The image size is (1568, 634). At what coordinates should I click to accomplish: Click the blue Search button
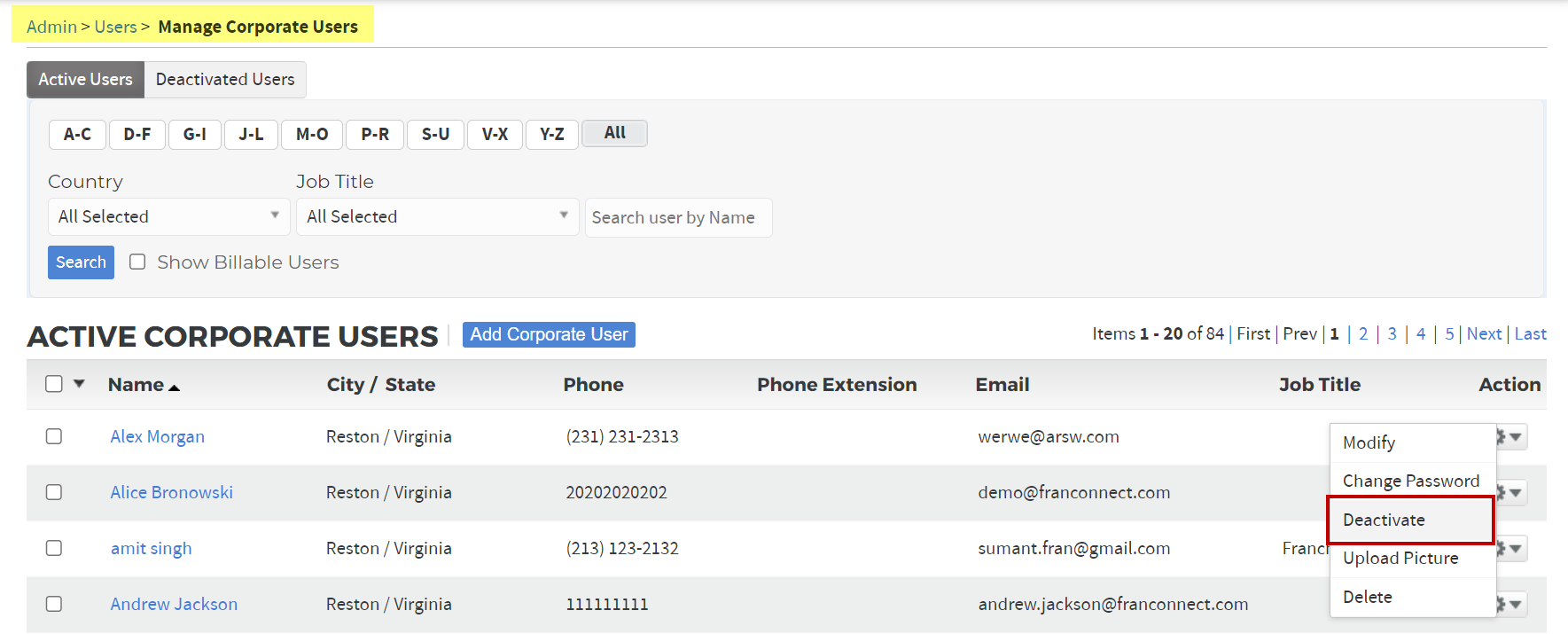pyautogui.click(x=81, y=262)
